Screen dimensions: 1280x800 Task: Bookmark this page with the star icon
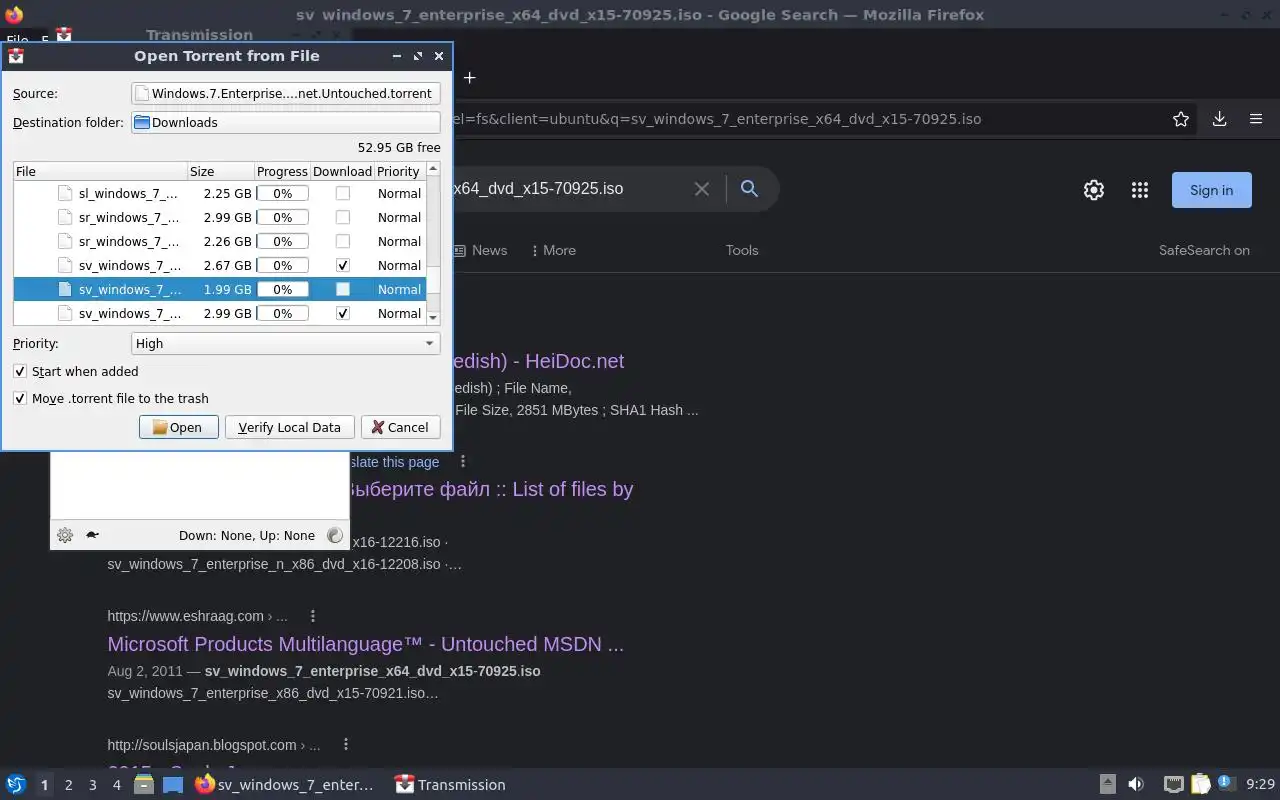point(1181,119)
